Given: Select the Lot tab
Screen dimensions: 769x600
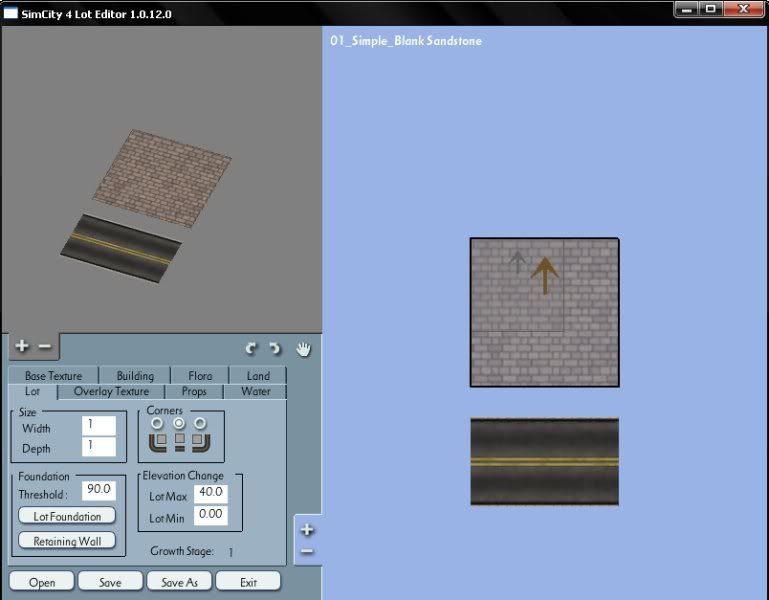Looking at the screenshot, I should 32,391.
